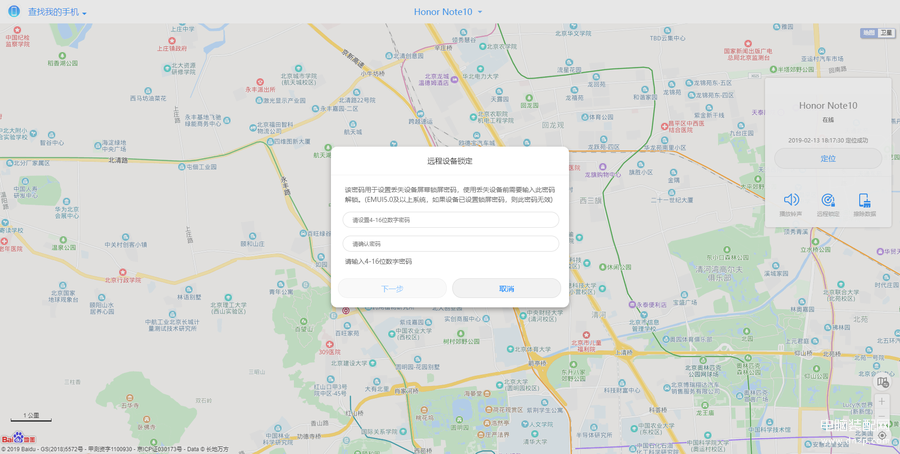Focus the 请设置4-16位数字密码 password field
Screen dimensions: 900x454
(x=451, y=220)
